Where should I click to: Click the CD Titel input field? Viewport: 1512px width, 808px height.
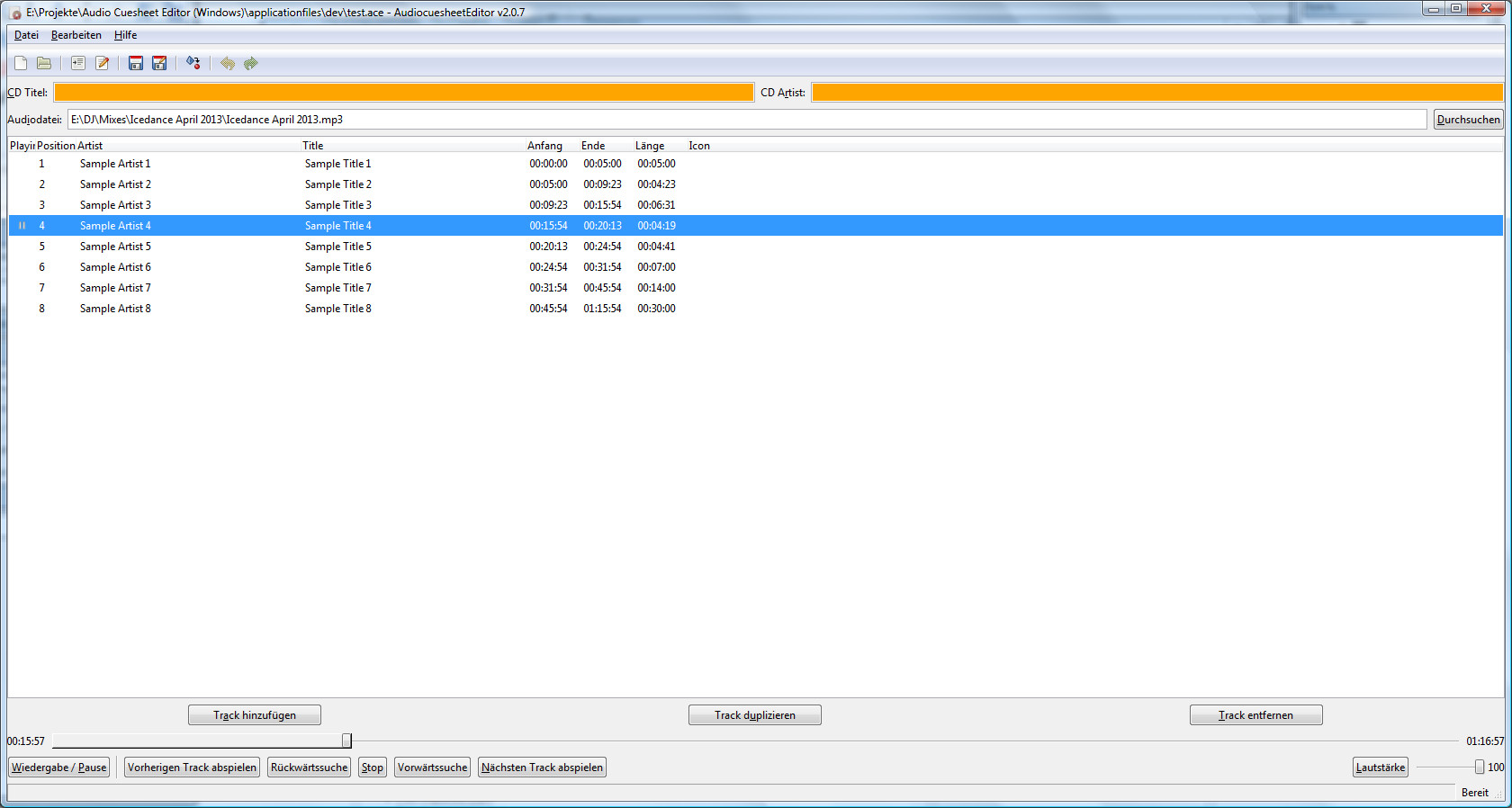404,93
